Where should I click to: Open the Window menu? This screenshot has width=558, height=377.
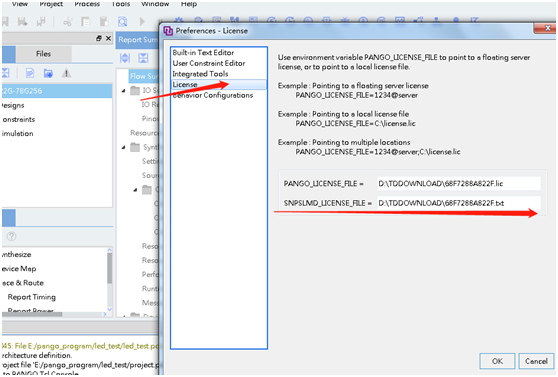(x=155, y=4)
